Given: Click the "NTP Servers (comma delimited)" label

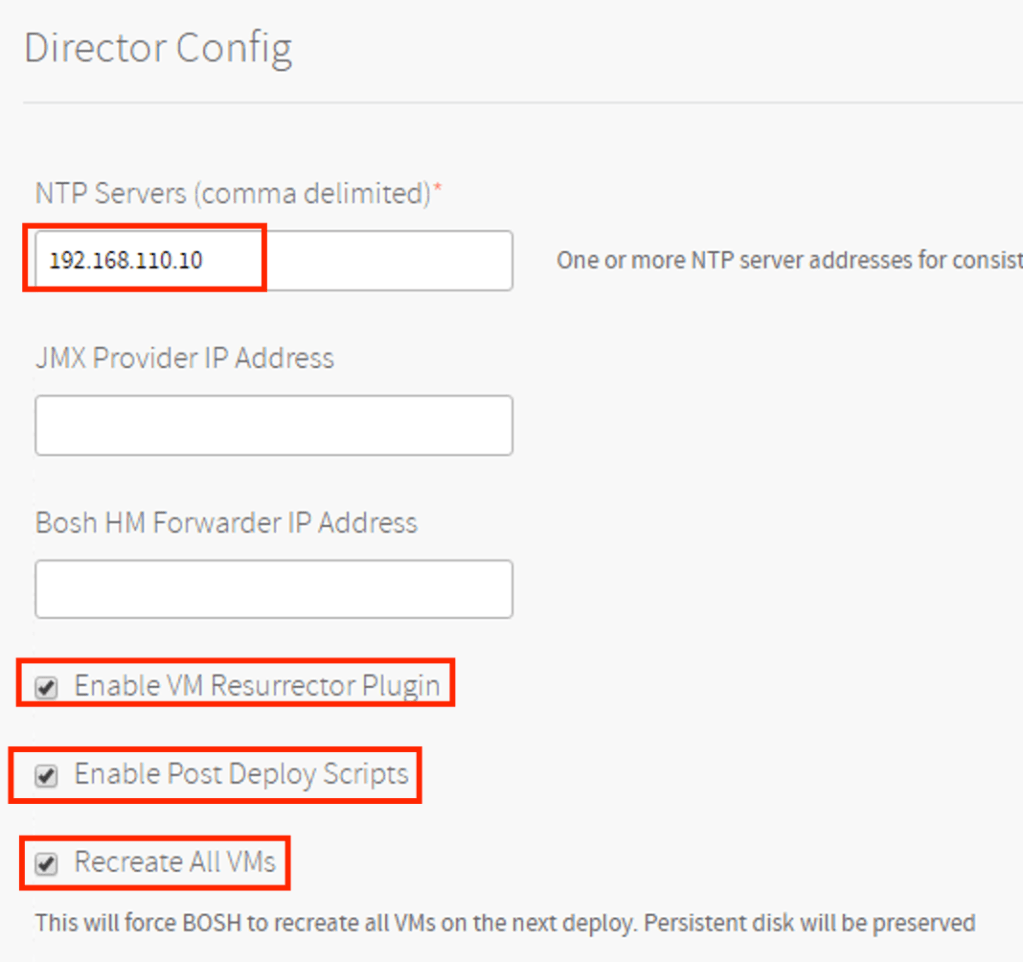Looking at the screenshot, I should (x=232, y=193).
